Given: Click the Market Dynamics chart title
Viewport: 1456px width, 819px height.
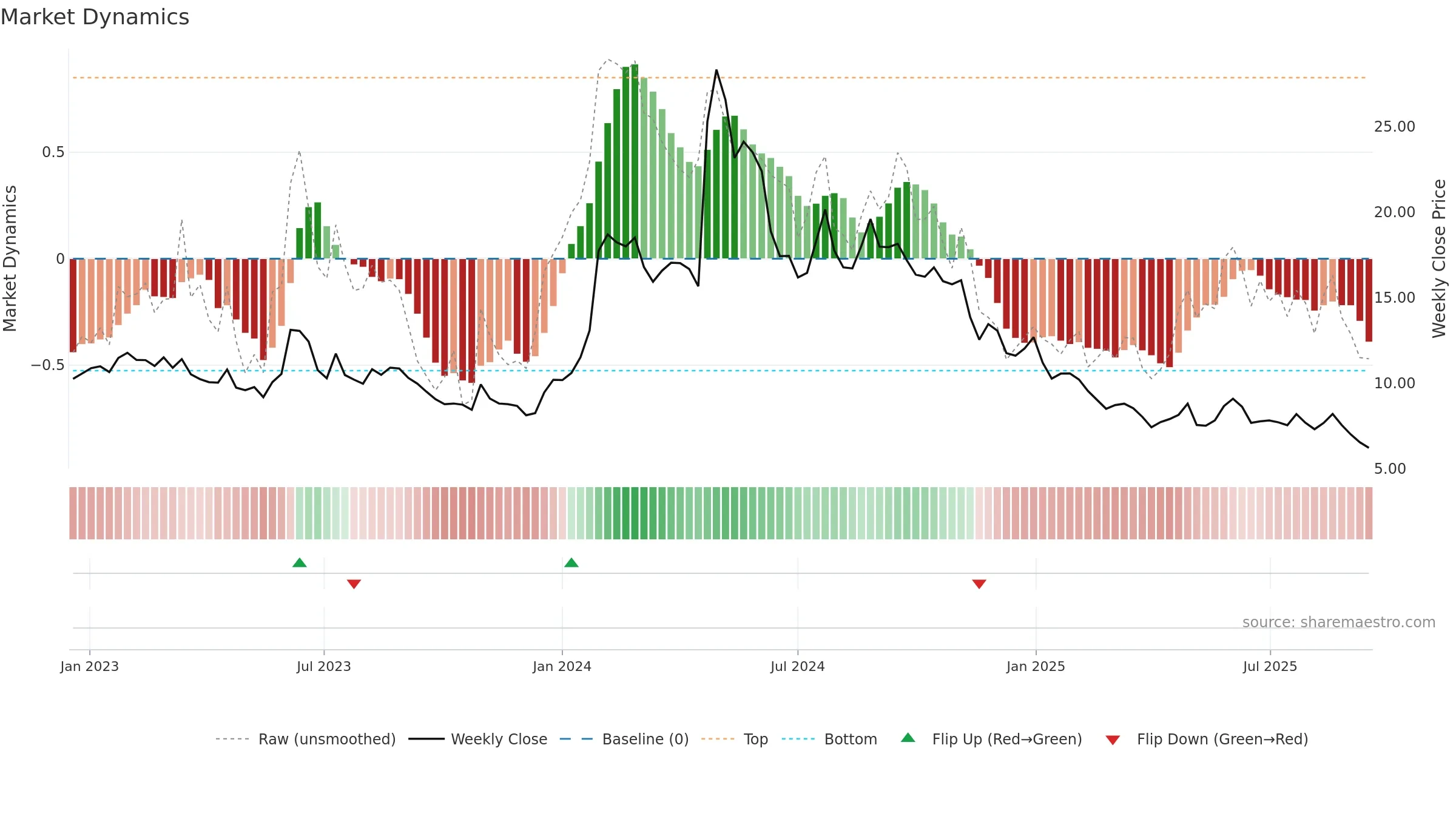Looking at the screenshot, I should (95, 17).
